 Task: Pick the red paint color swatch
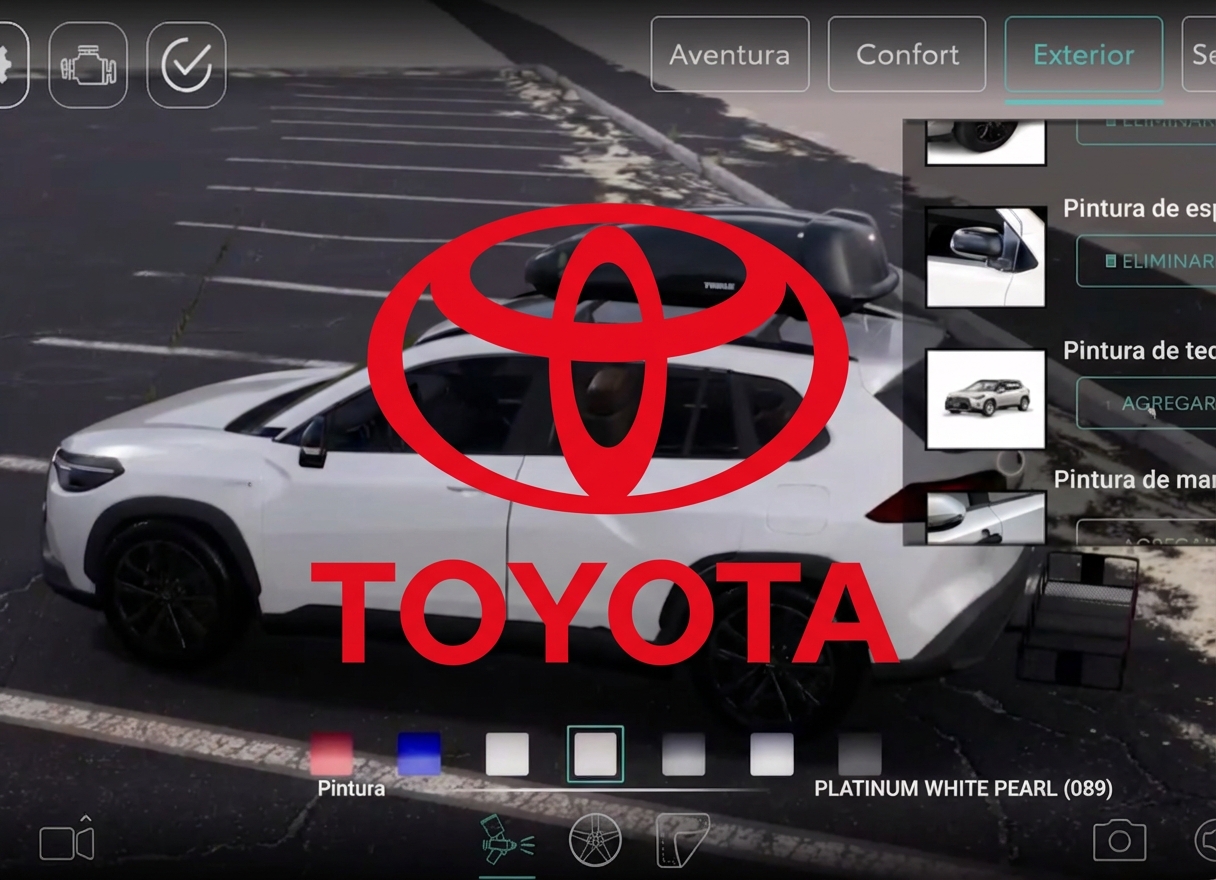click(x=332, y=754)
